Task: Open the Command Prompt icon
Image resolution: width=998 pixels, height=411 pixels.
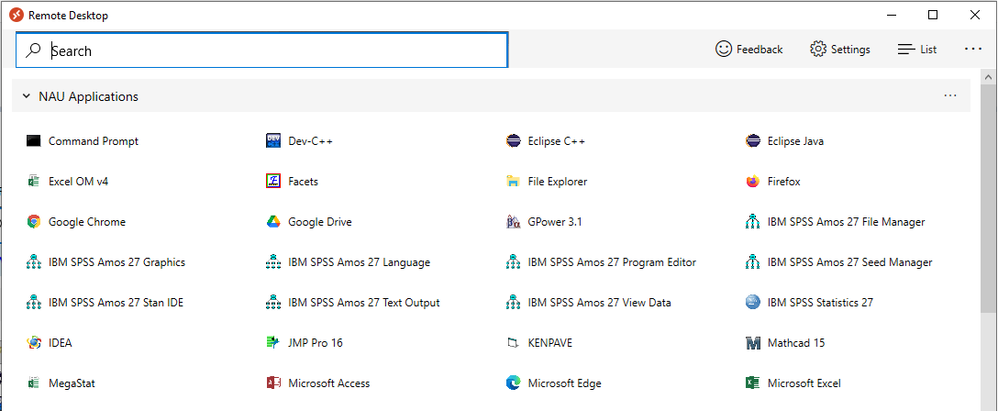Action: click(x=34, y=141)
